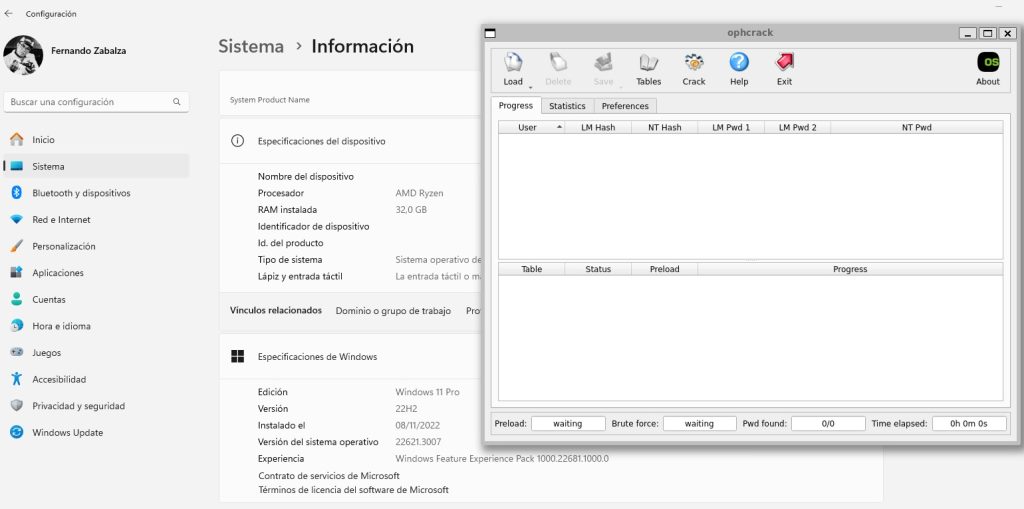Click the Time elapsed field
1024x509 pixels.
(x=969, y=423)
